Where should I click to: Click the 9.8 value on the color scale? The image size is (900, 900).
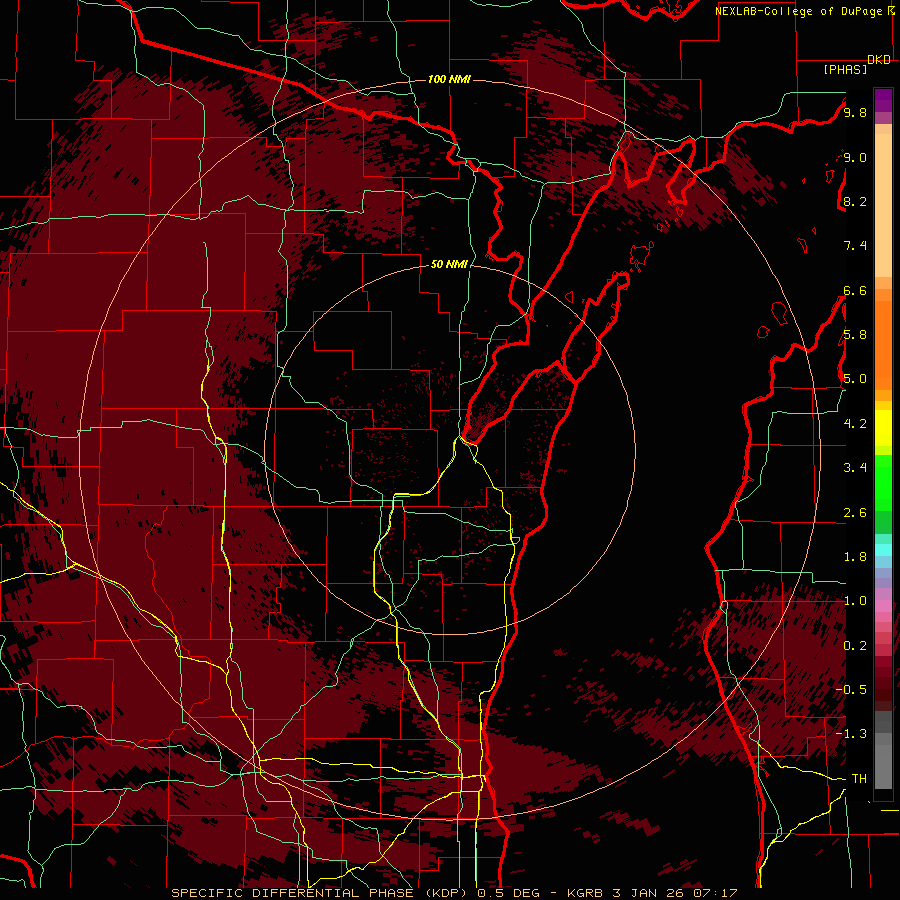point(855,113)
